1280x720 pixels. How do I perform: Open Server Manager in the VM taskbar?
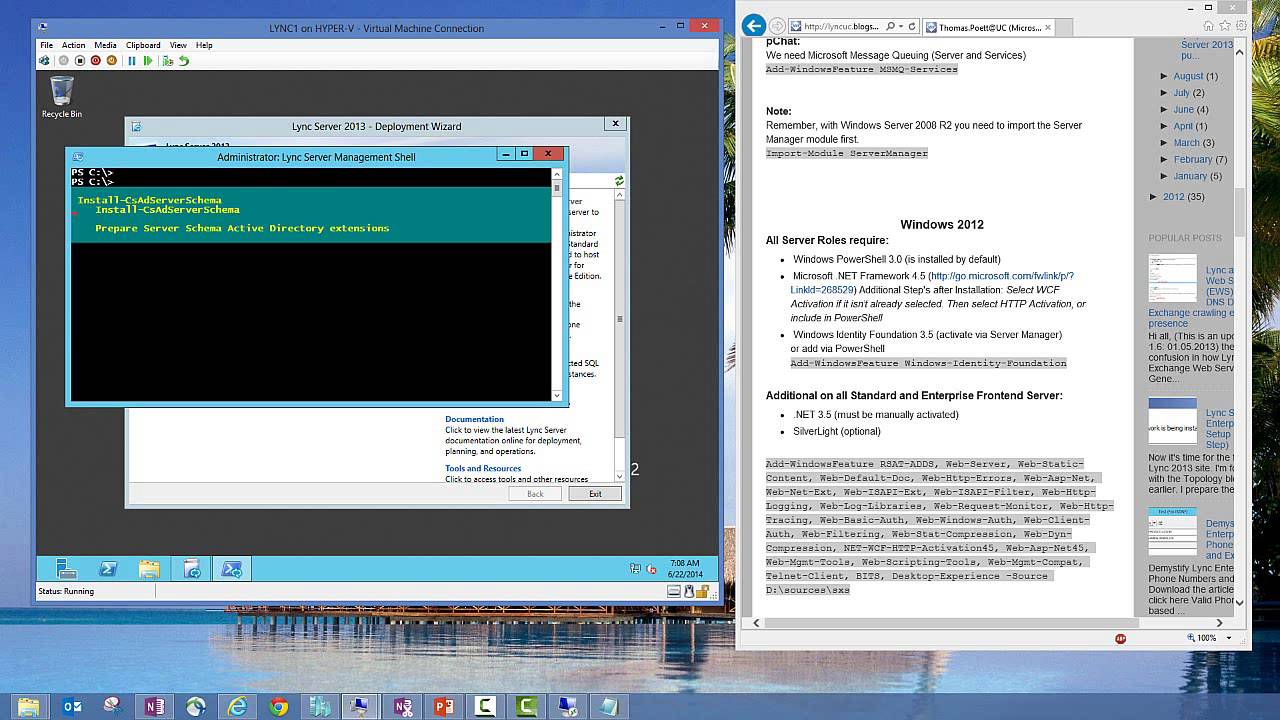[67, 569]
